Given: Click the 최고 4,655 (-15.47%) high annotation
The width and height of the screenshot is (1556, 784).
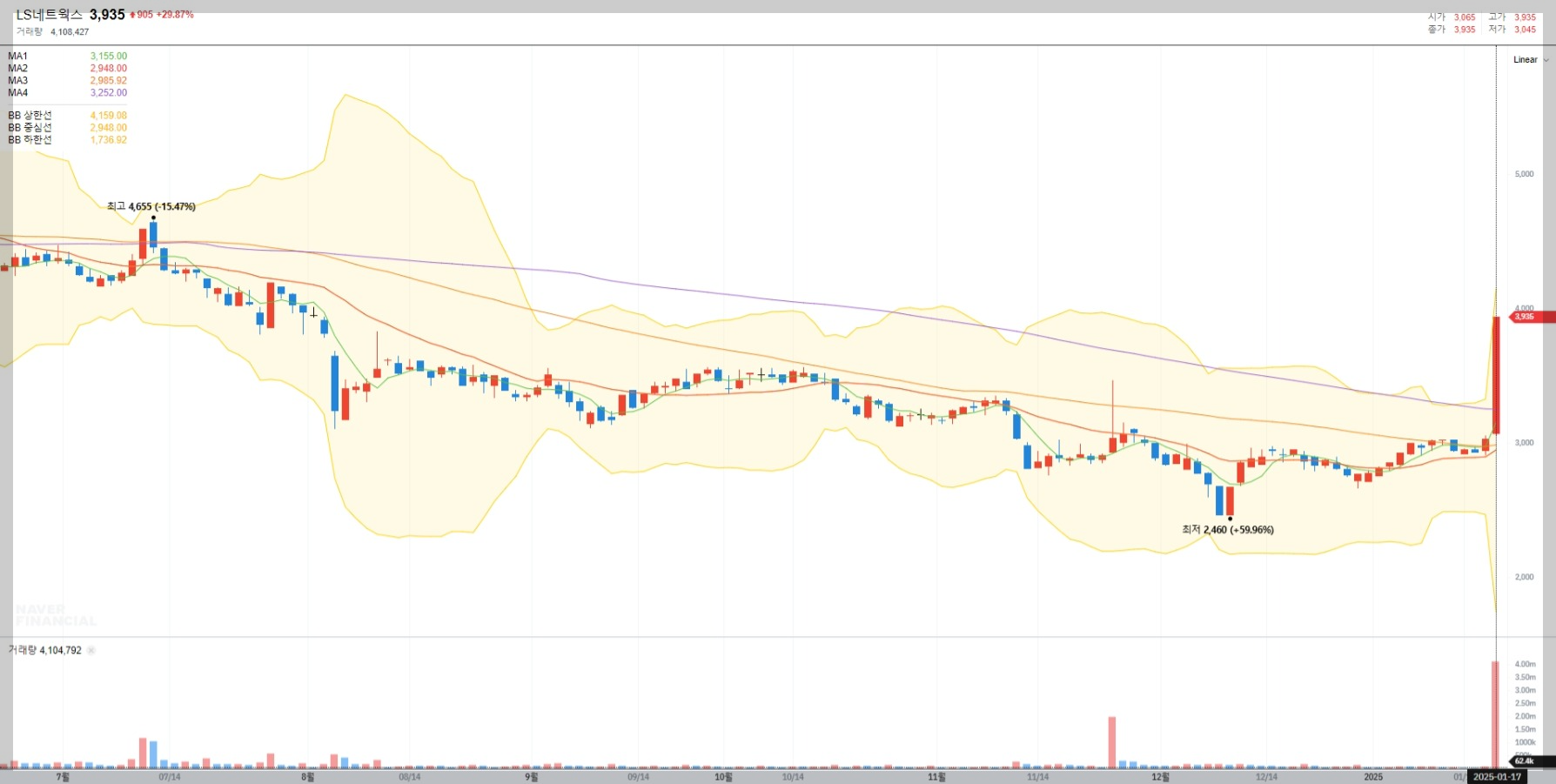Looking at the screenshot, I should (151, 206).
